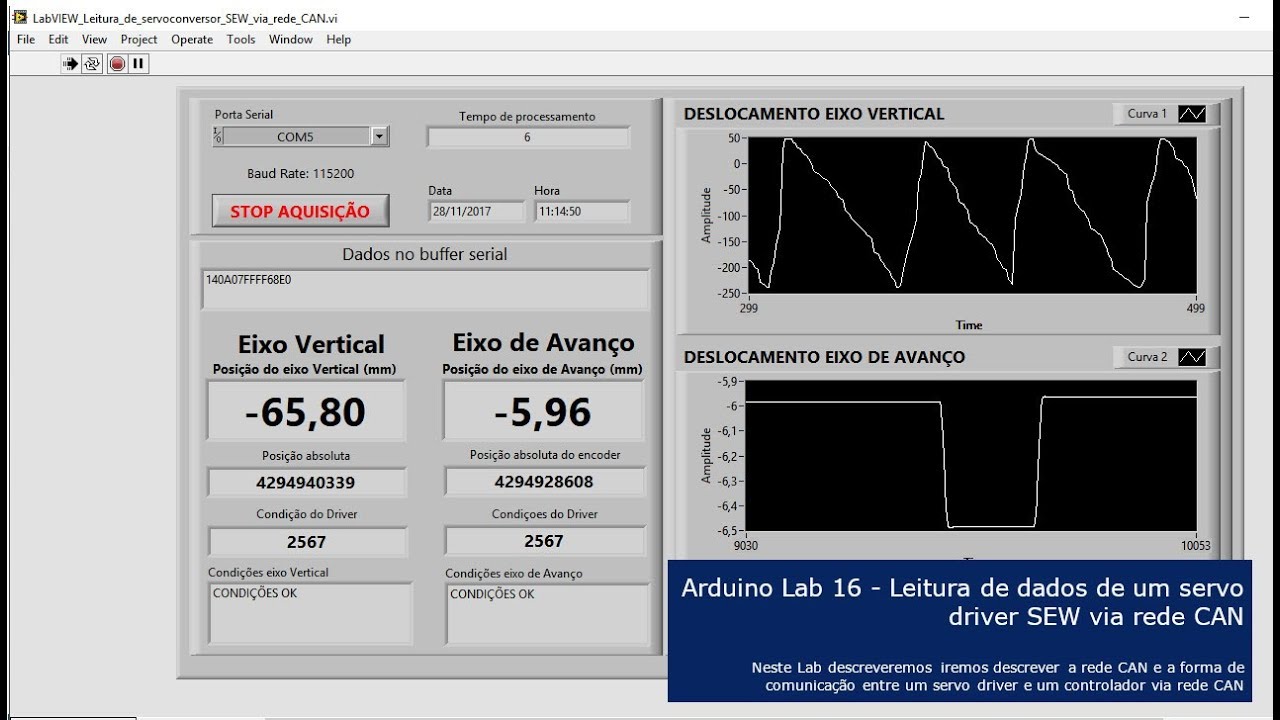Click the Eixo Vertical position value -65,80
This screenshot has height=720, width=1280.
tap(306, 411)
